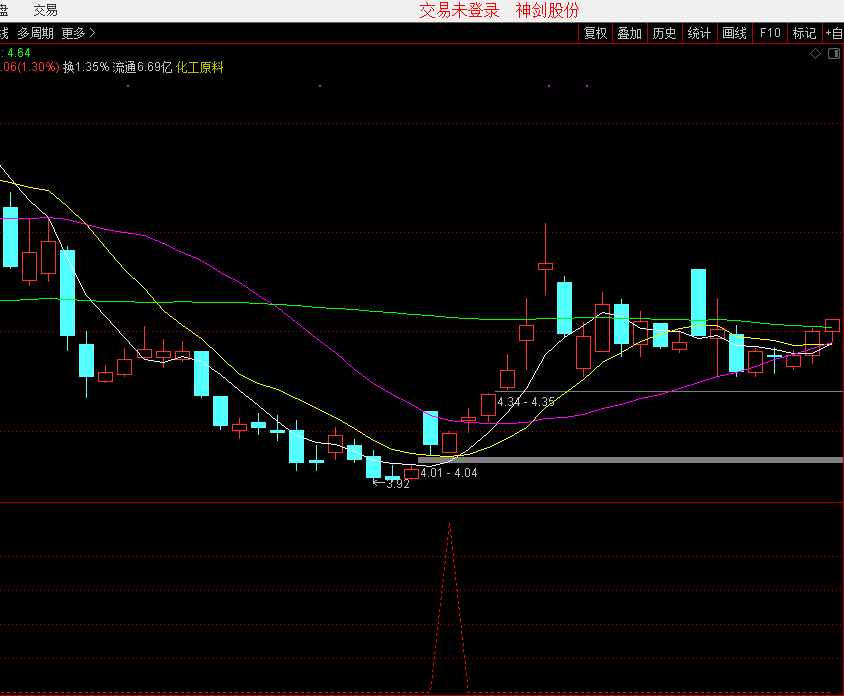
Task: Click the diamond icon above the chart
Action: pos(815,53)
